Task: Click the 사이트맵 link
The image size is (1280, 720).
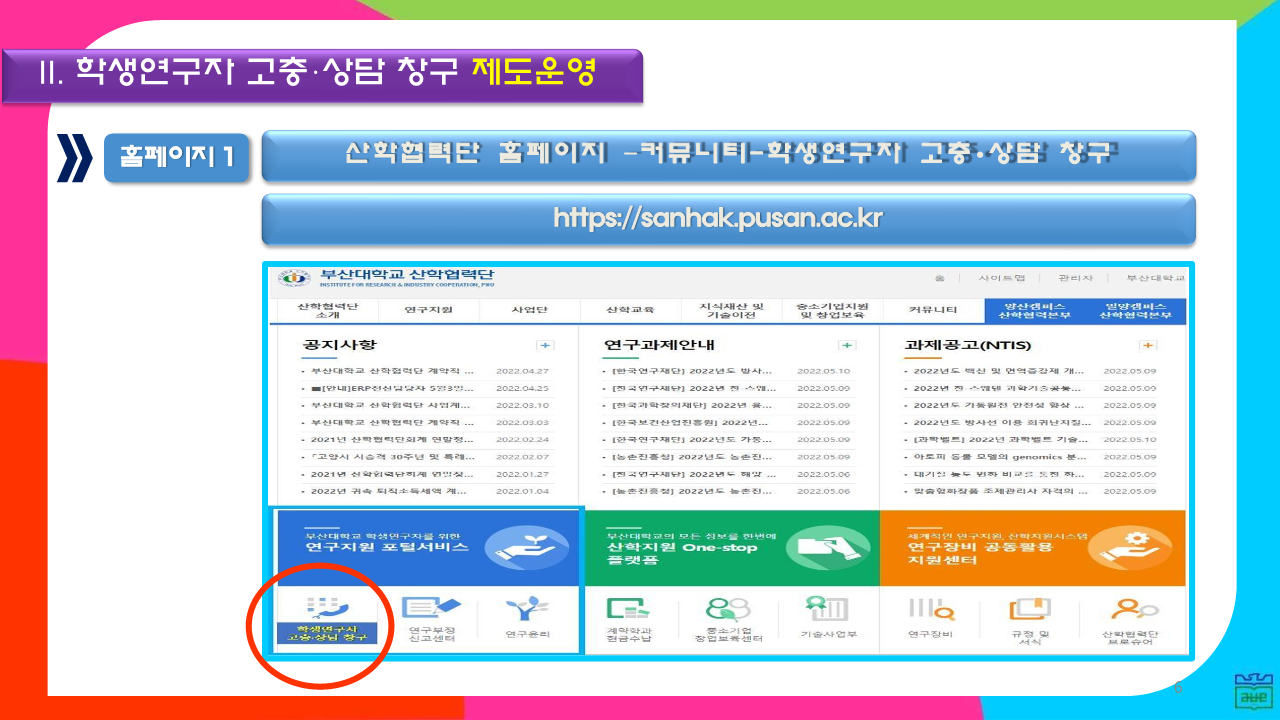Action: [x=998, y=278]
